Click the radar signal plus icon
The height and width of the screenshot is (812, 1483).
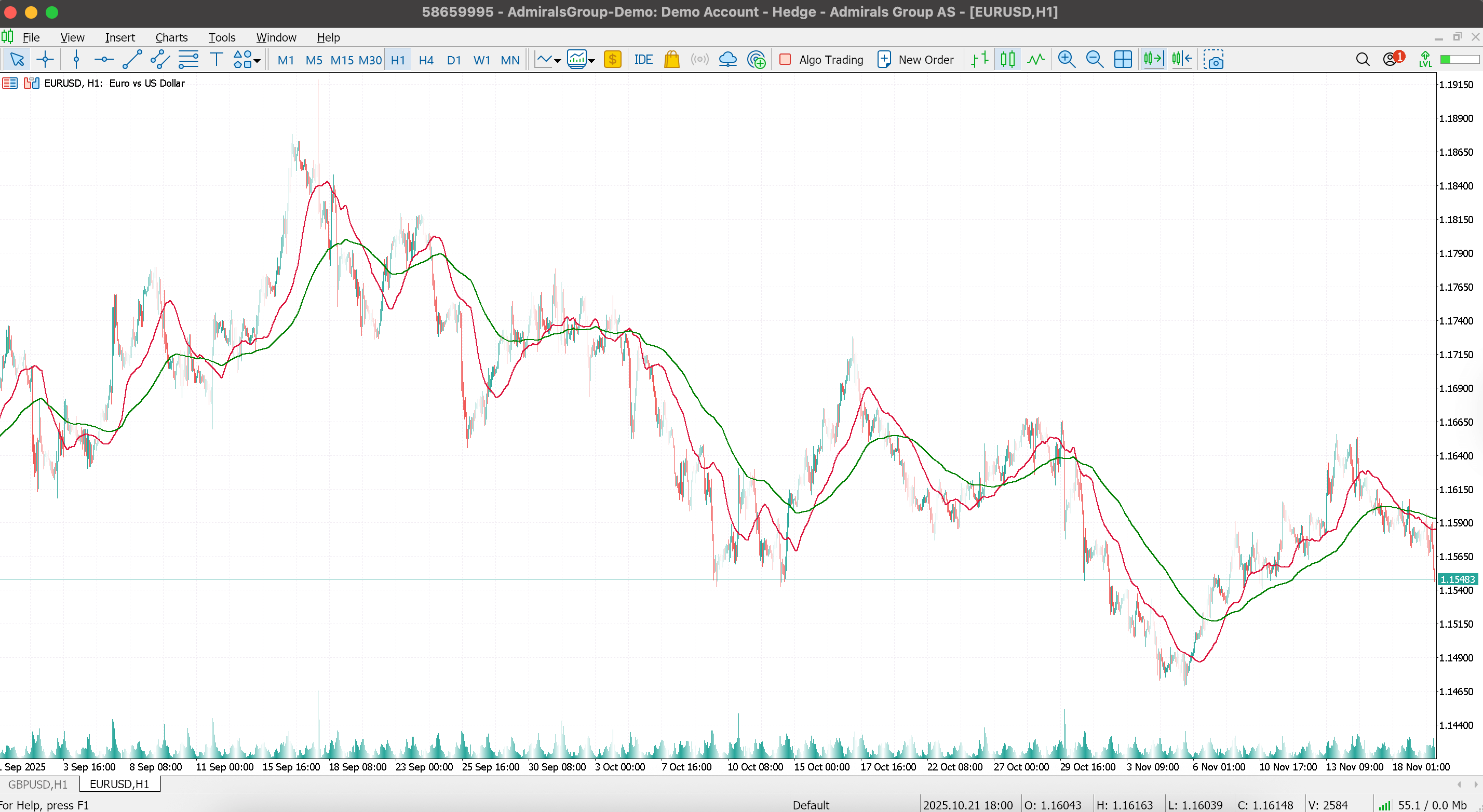click(x=757, y=59)
